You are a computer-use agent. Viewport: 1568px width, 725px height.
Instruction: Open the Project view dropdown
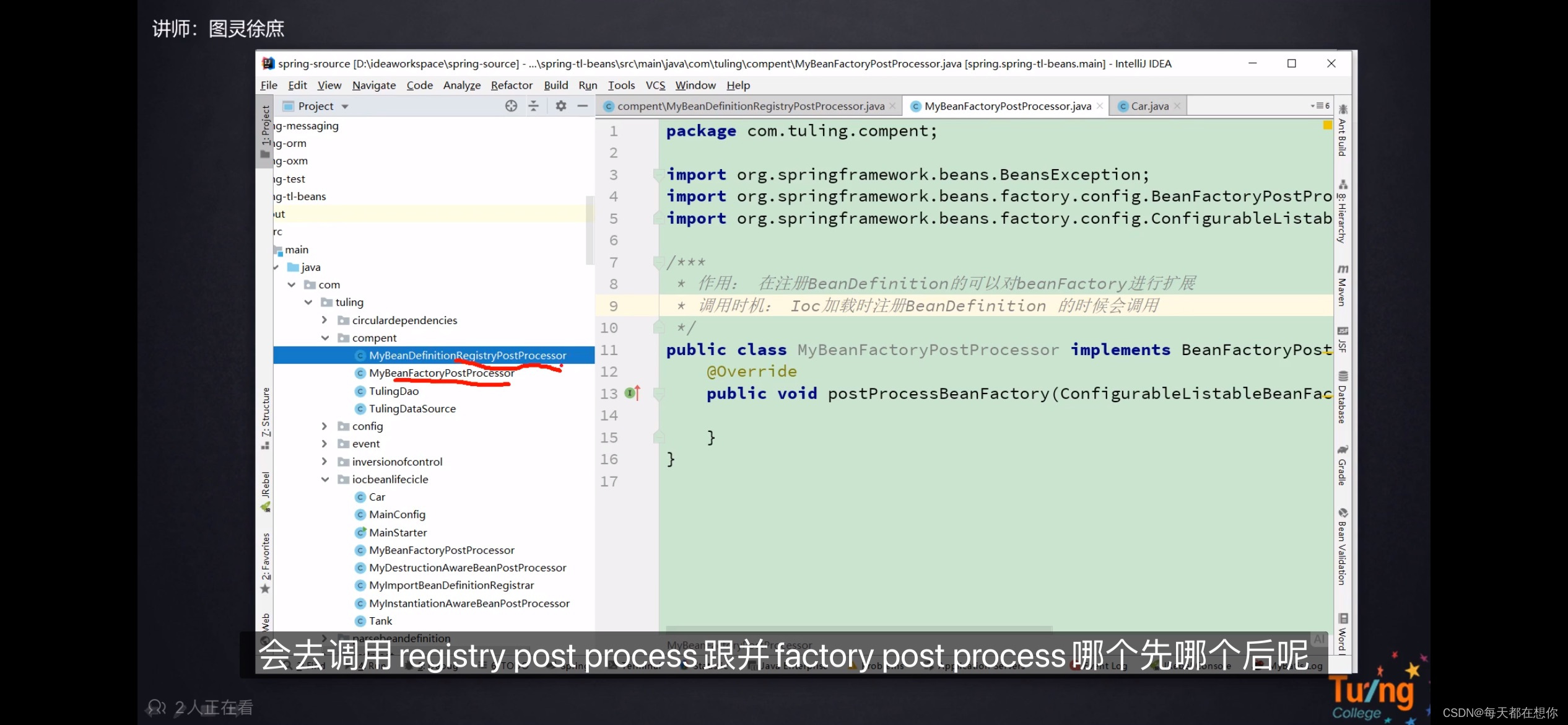[345, 107]
